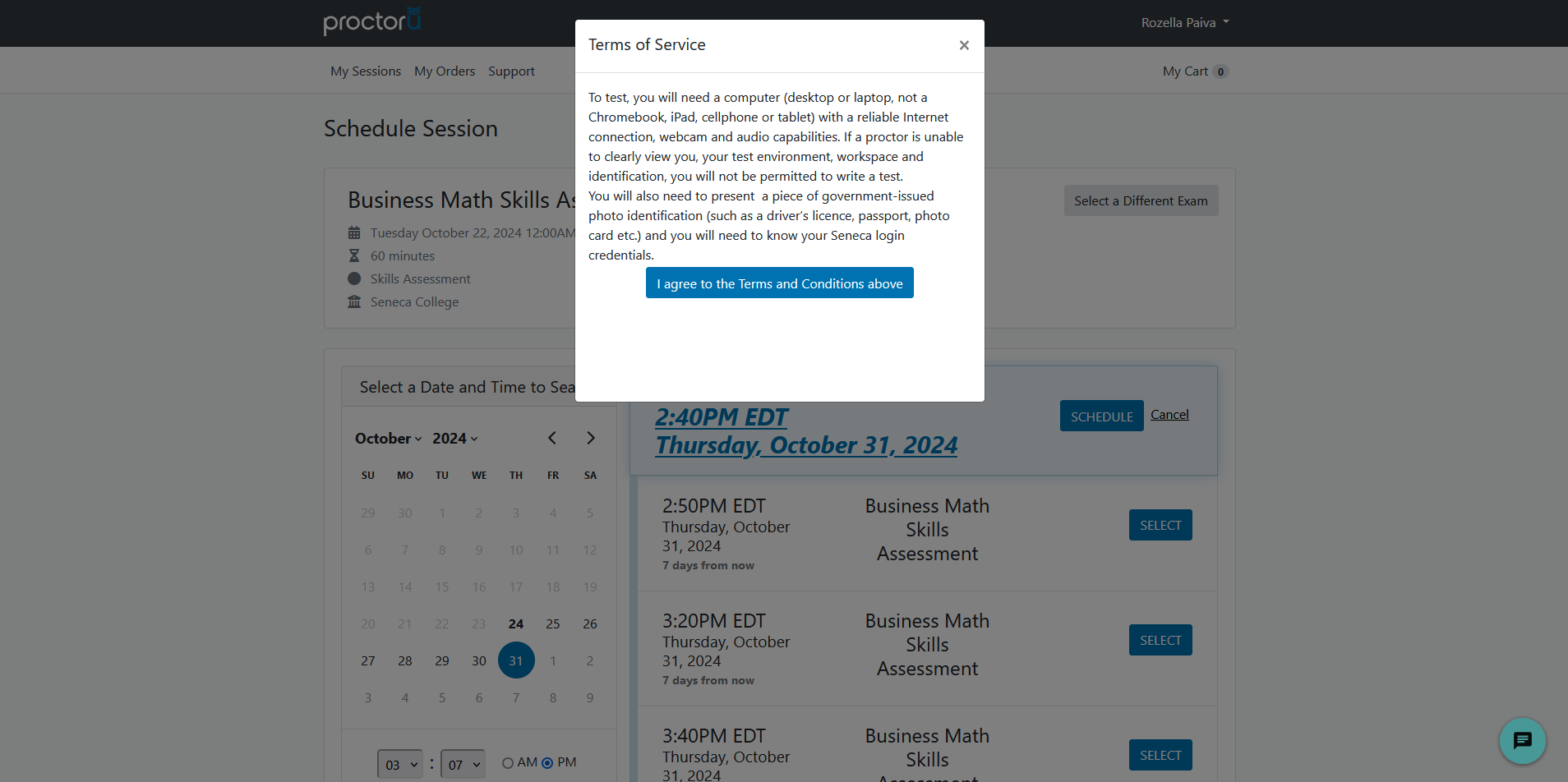Open the 2024 year dropdown
The height and width of the screenshot is (782, 1568).
tap(455, 439)
